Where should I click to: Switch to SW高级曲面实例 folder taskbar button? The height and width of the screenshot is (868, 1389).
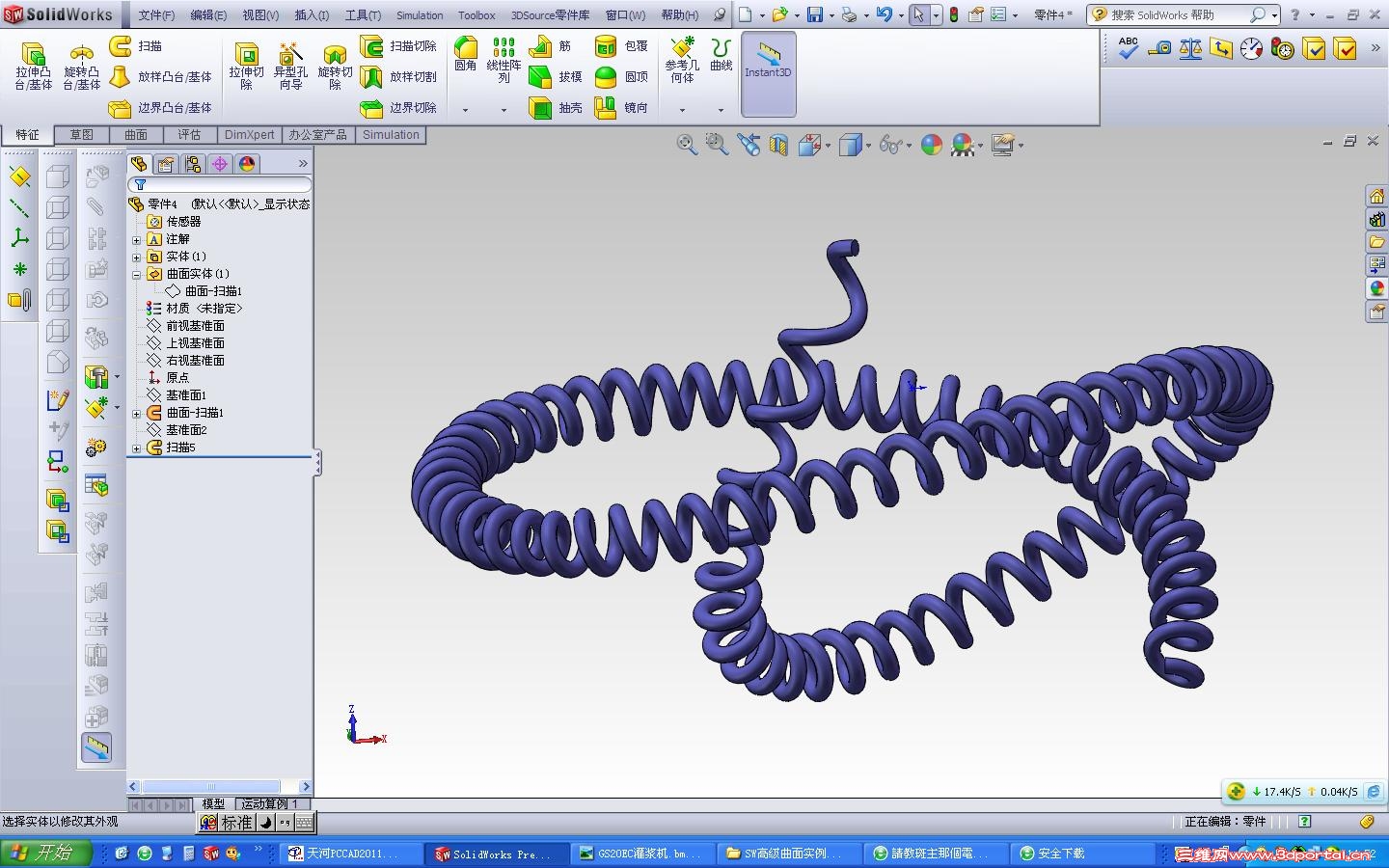tap(789, 854)
